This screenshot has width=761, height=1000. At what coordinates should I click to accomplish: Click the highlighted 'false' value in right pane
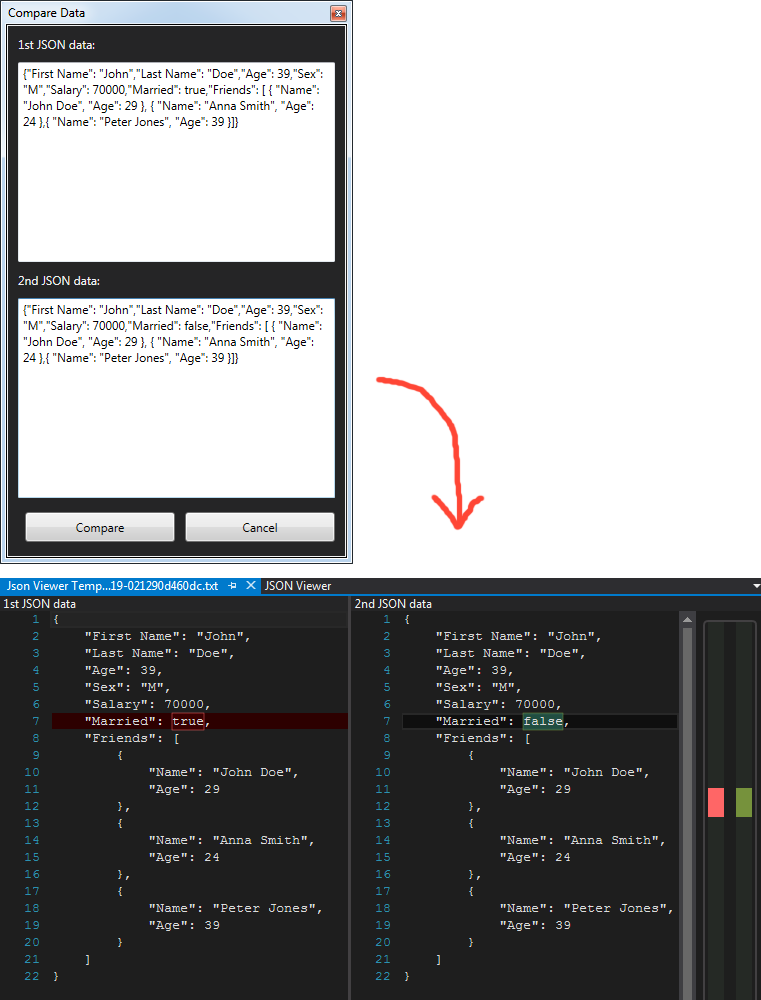(x=543, y=721)
